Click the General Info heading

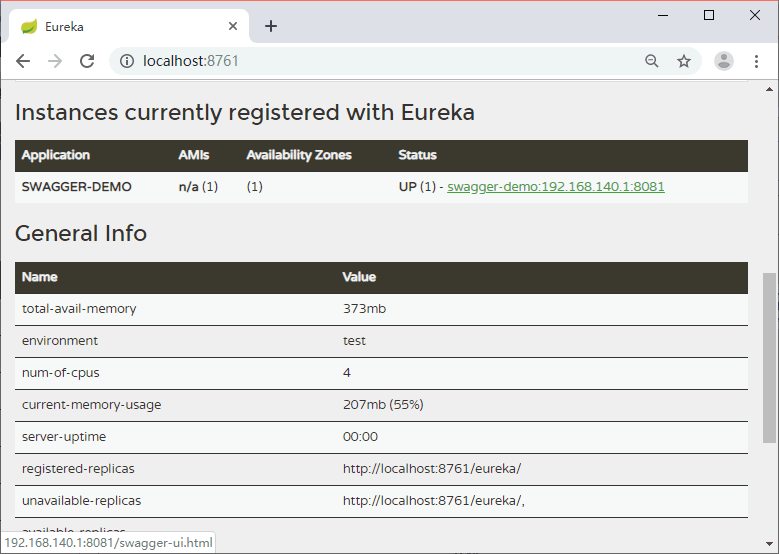81,234
